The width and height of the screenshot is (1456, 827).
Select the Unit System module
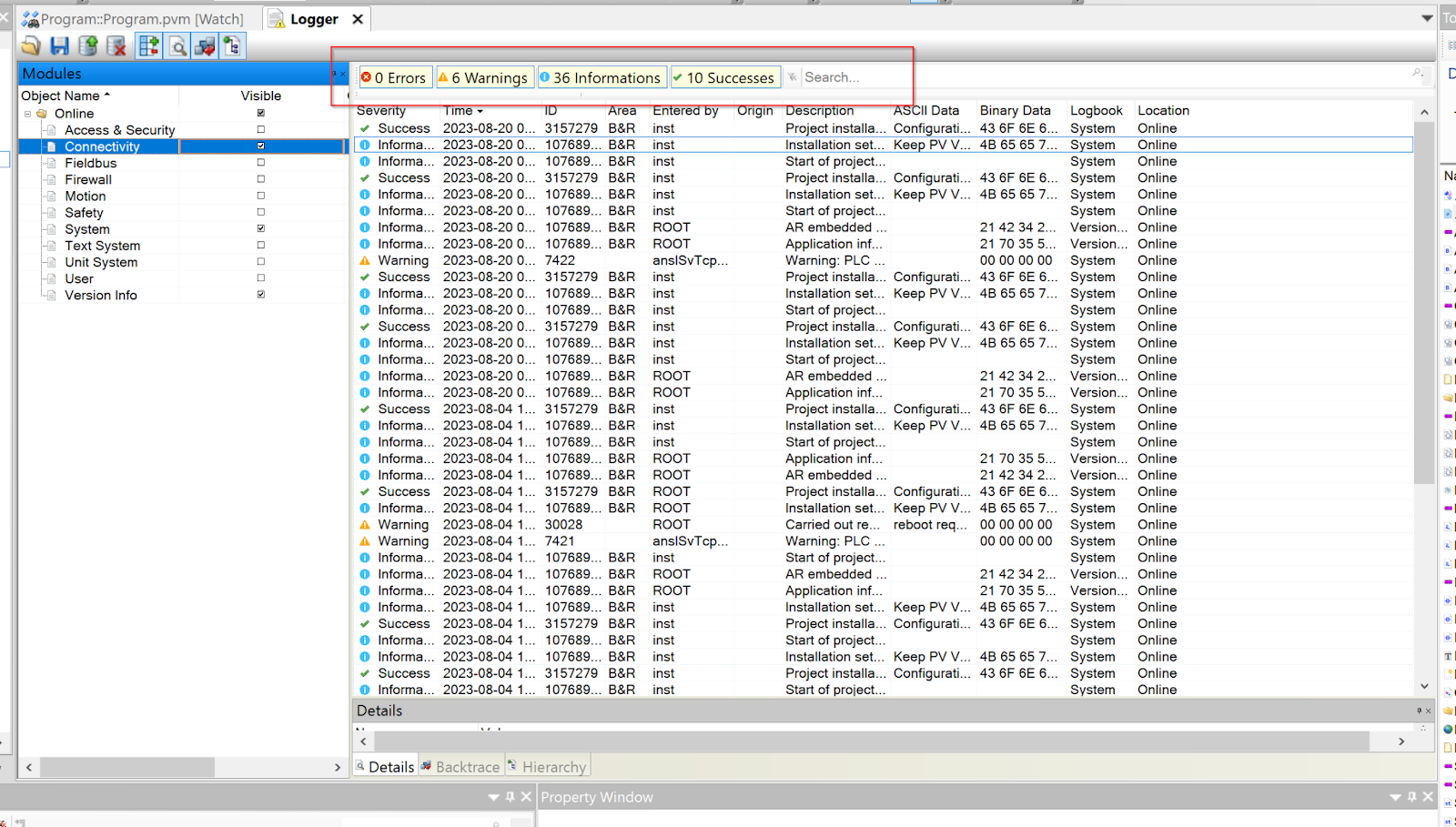(x=101, y=262)
